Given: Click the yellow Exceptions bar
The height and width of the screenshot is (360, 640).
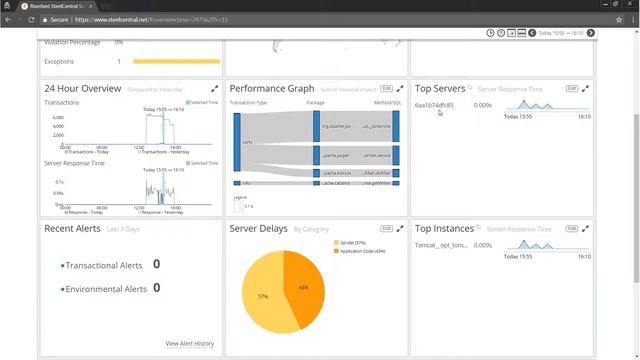Looking at the screenshot, I should pyautogui.click(x=176, y=62).
